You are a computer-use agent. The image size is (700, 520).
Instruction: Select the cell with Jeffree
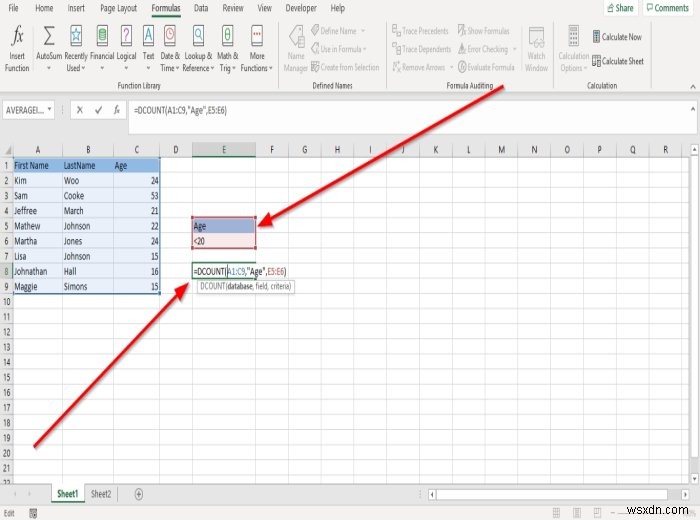(x=38, y=211)
